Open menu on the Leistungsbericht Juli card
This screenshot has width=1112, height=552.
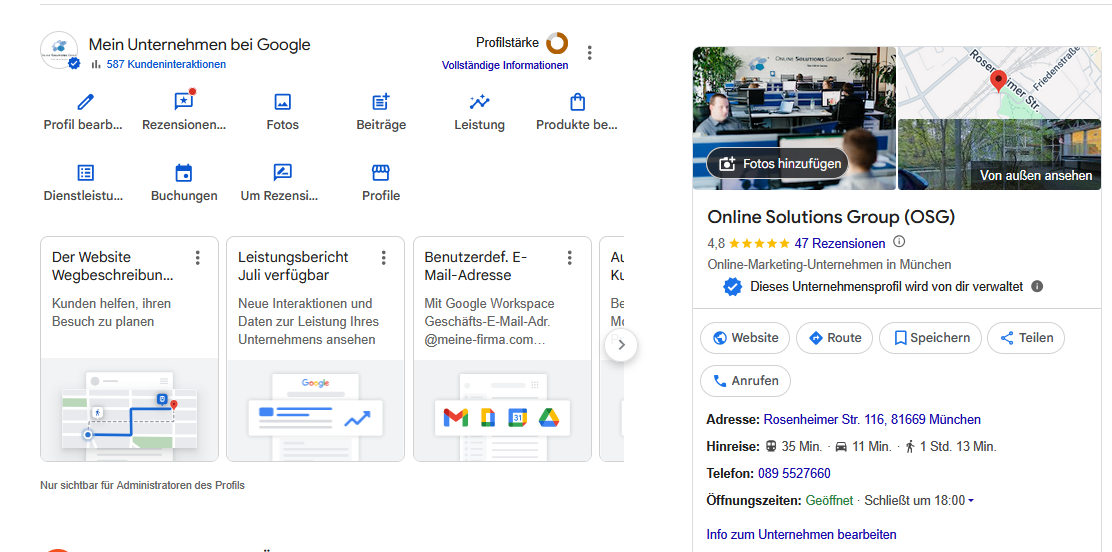coord(384,258)
